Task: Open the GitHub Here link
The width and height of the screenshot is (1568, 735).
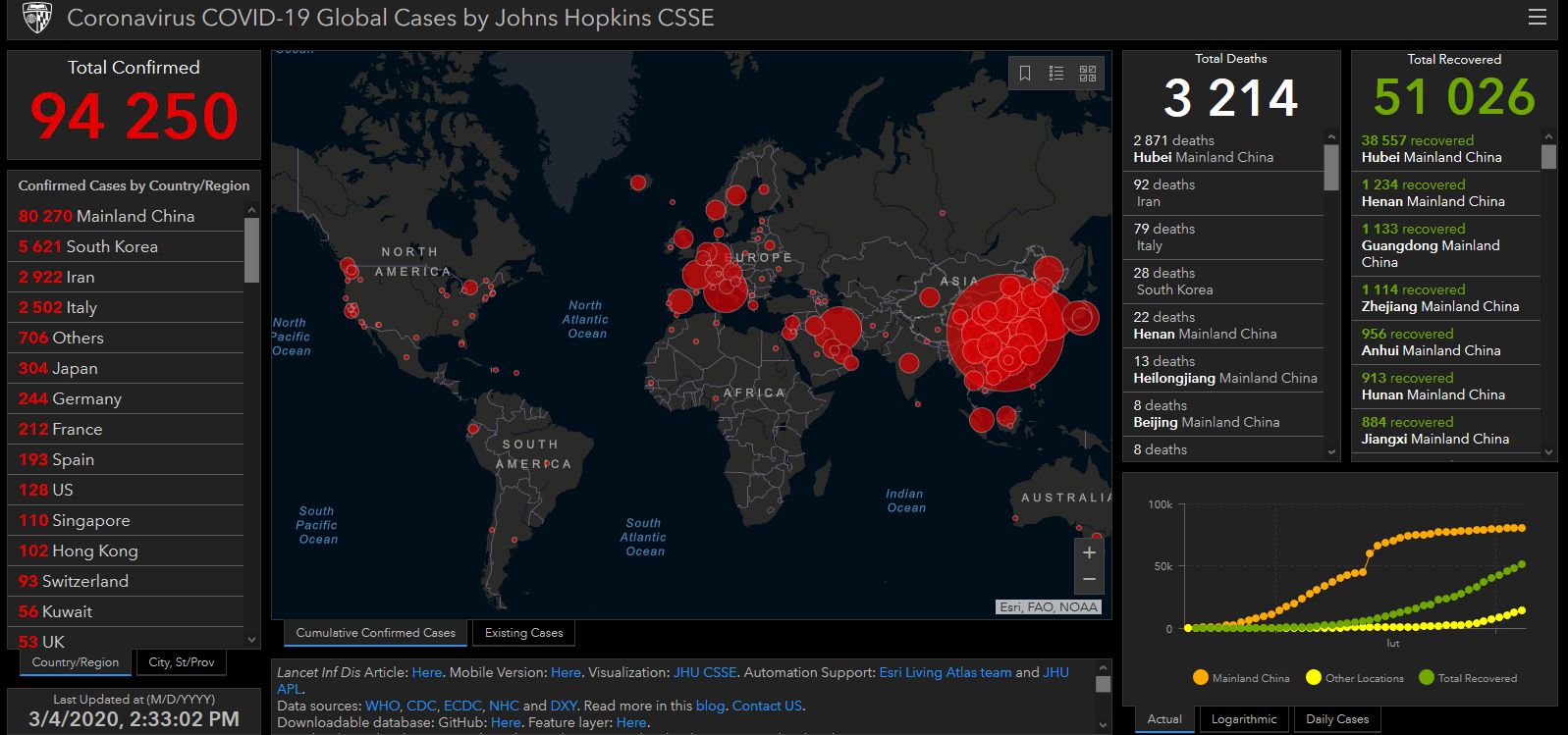Action: click(506, 722)
